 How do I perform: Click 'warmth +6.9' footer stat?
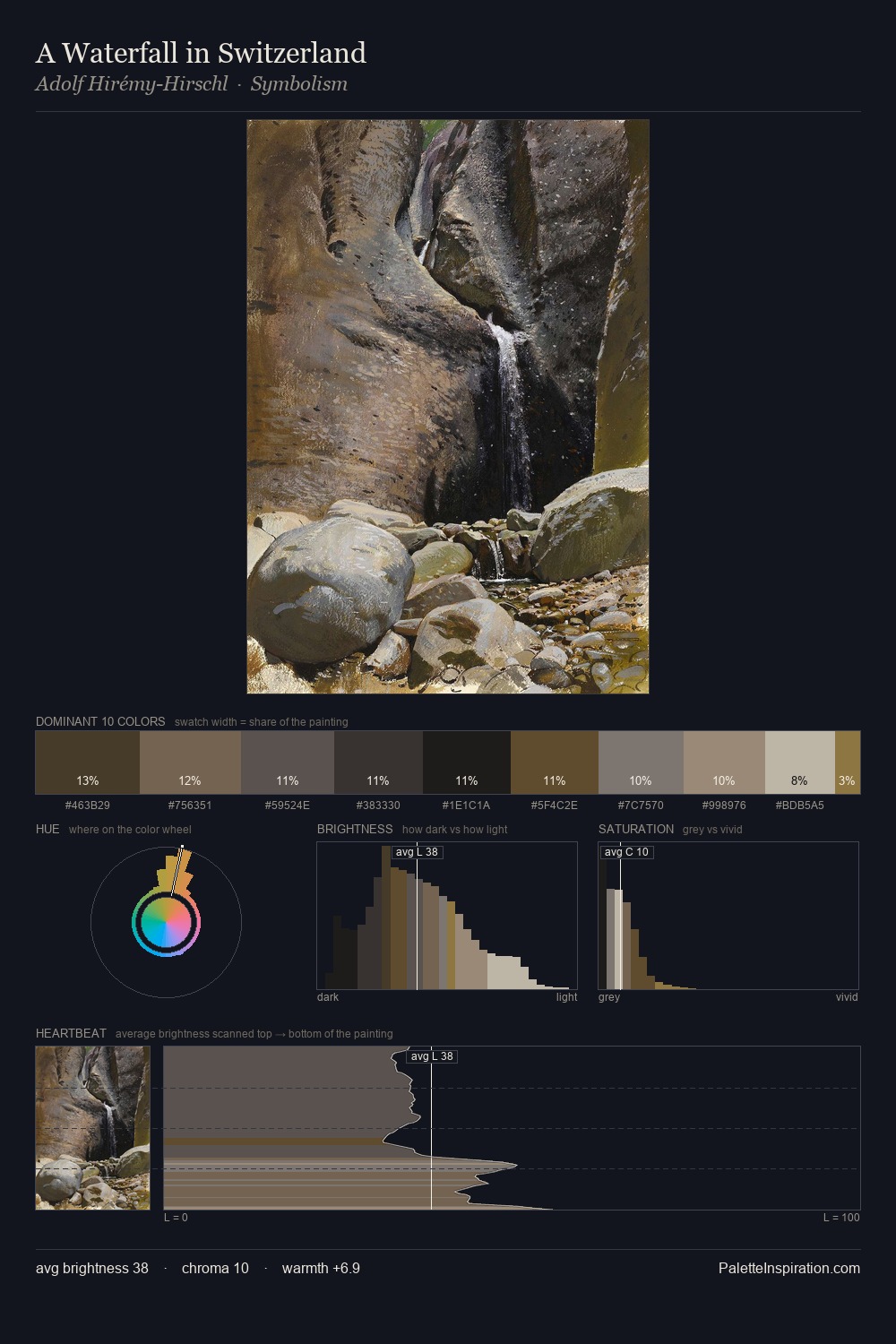pyautogui.click(x=321, y=1268)
